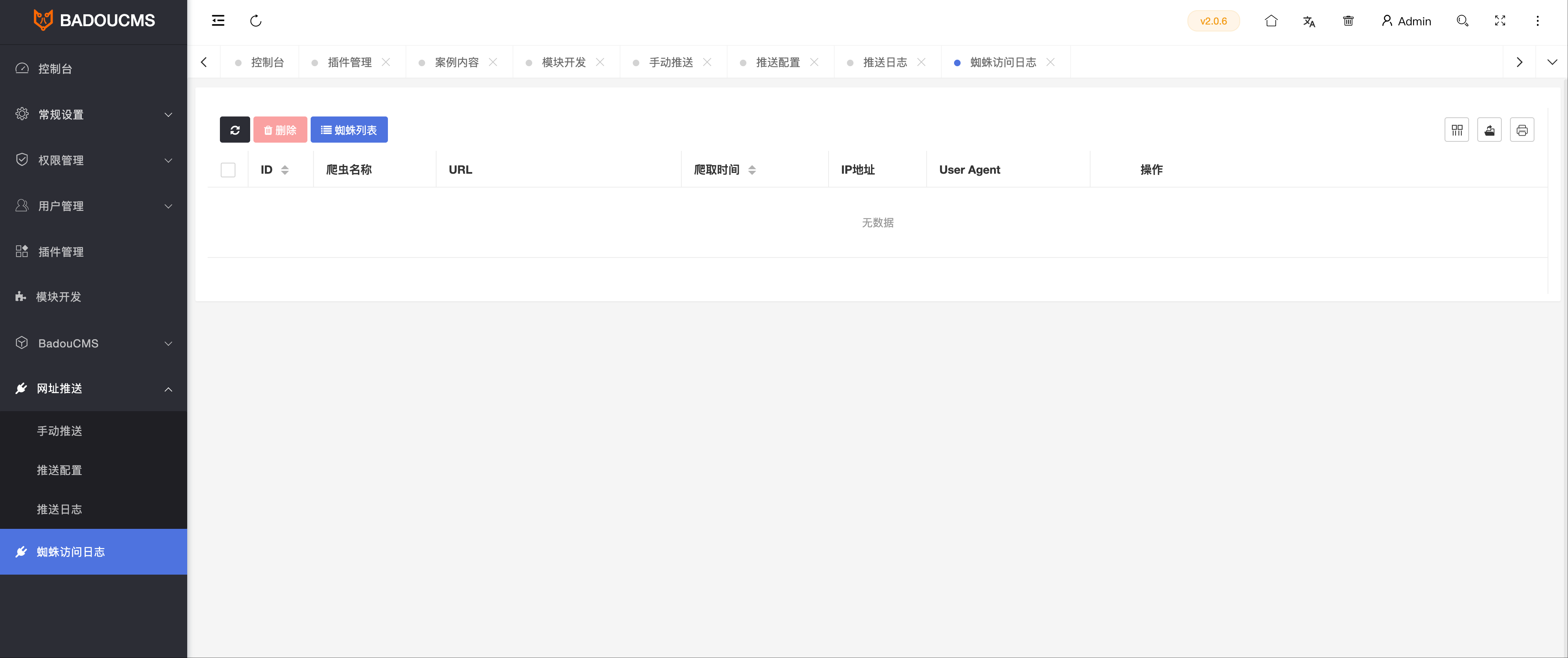Click the language switcher icon
The image size is (1568, 658).
point(1309,21)
